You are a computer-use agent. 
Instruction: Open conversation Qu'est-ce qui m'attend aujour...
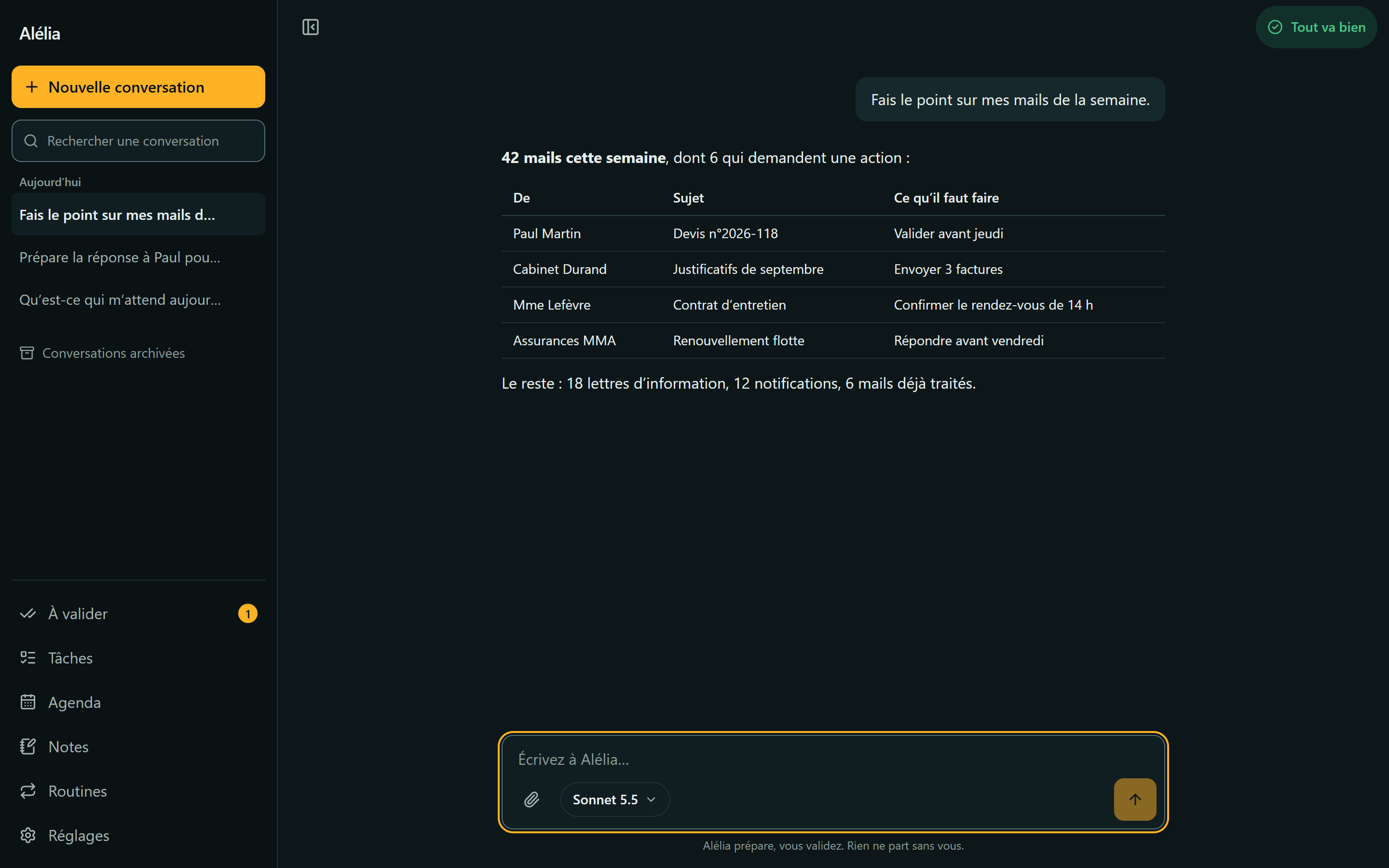(138, 299)
